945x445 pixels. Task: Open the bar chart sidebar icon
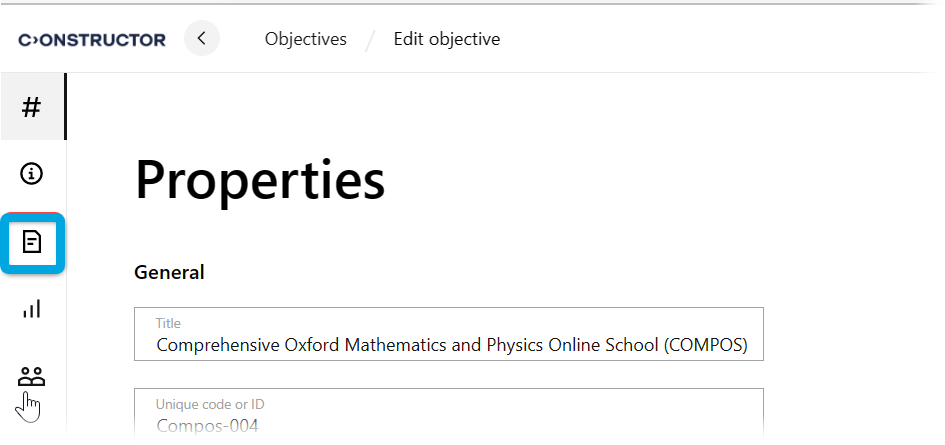click(32, 309)
